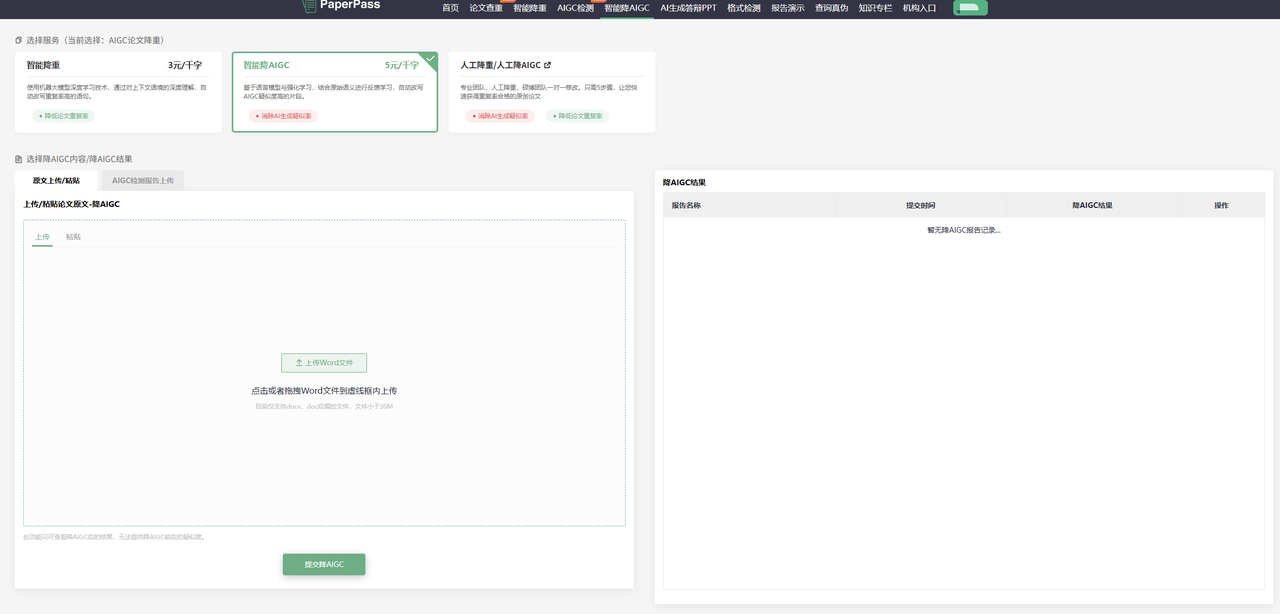
Task: Go to 机构入口
Action: tap(920, 8)
